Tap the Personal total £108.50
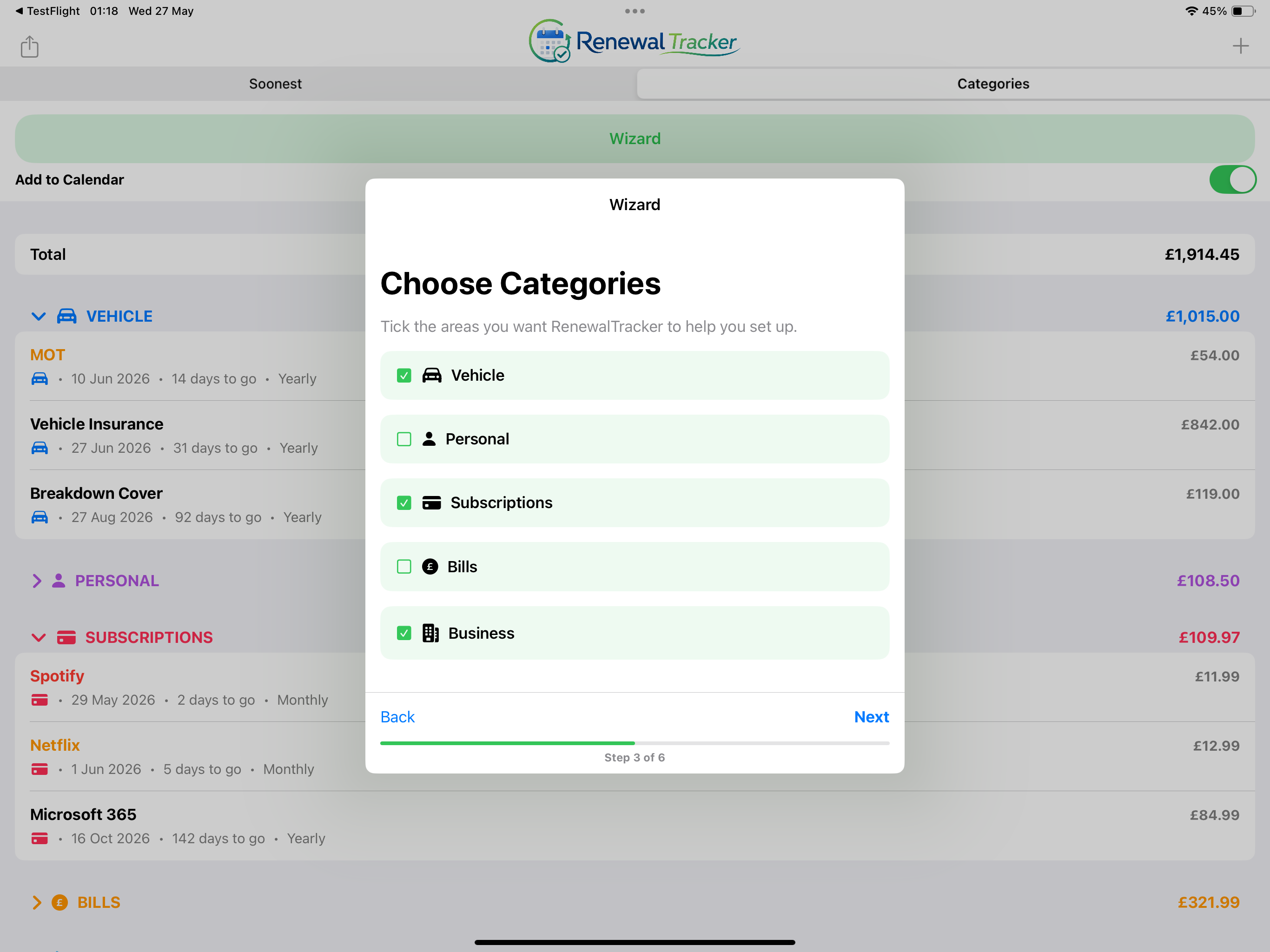Viewport: 1270px width, 952px height. click(x=1208, y=581)
